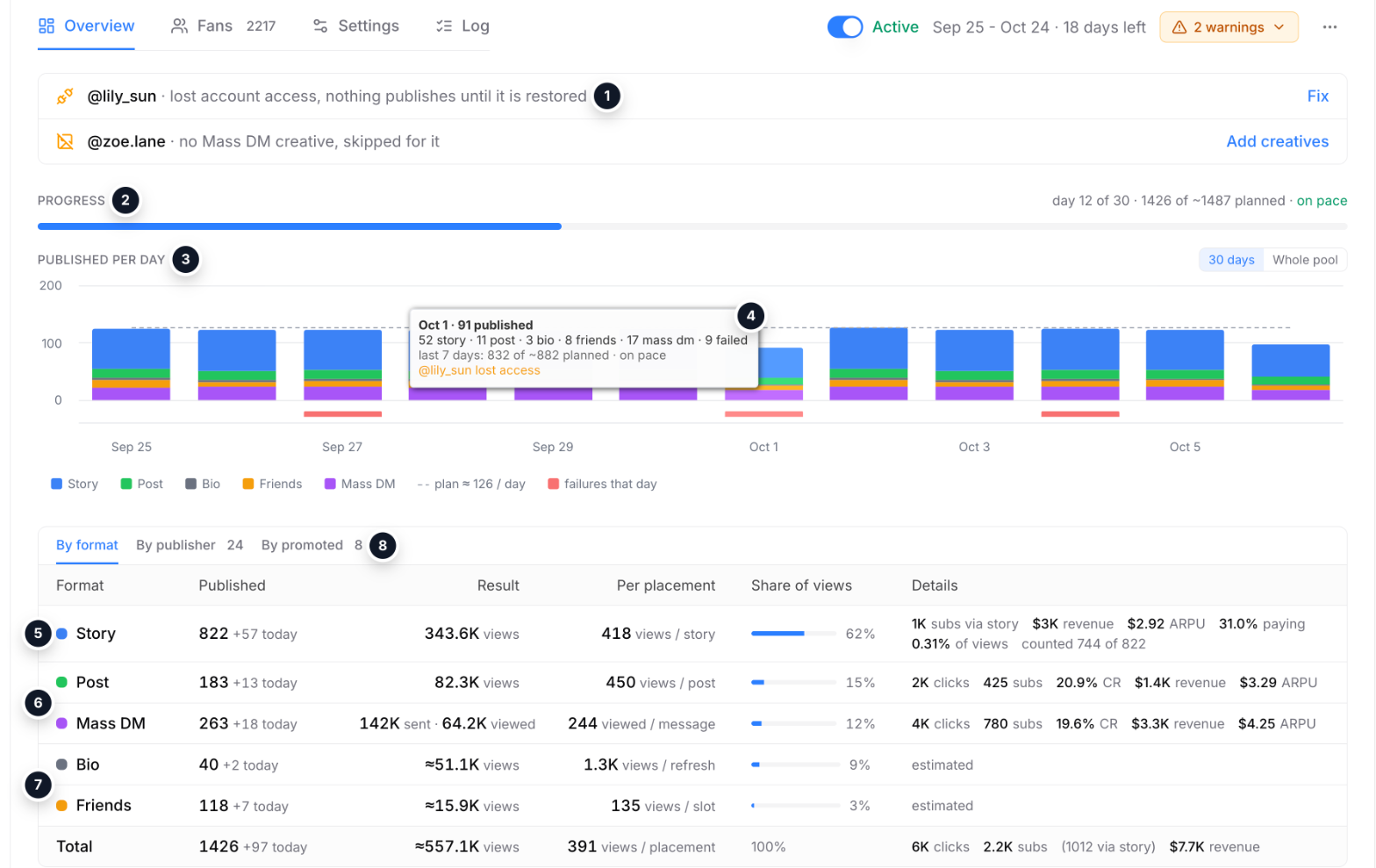Click the Bio row label
Image resolution: width=1376 pixels, height=868 pixels.
[88, 764]
